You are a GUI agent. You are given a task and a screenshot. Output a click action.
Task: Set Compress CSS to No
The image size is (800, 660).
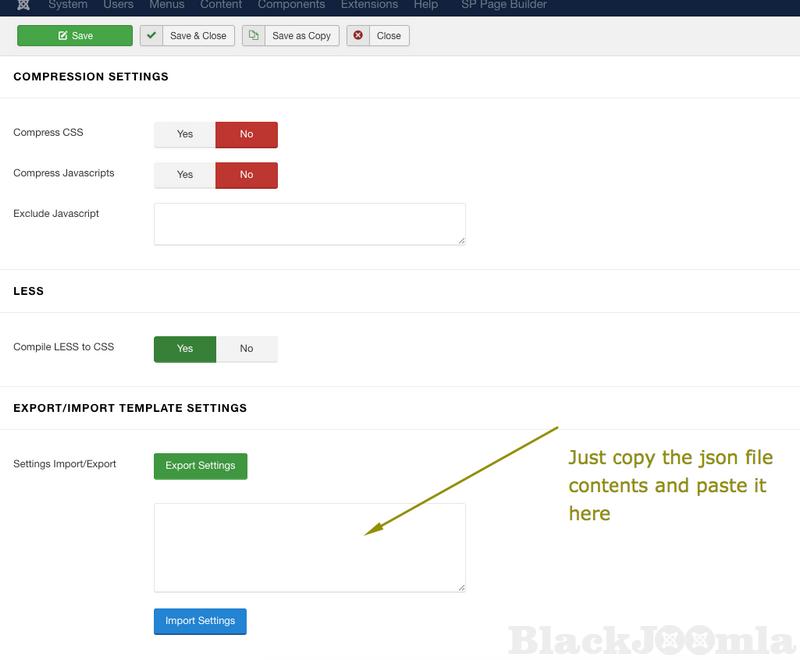(246, 134)
